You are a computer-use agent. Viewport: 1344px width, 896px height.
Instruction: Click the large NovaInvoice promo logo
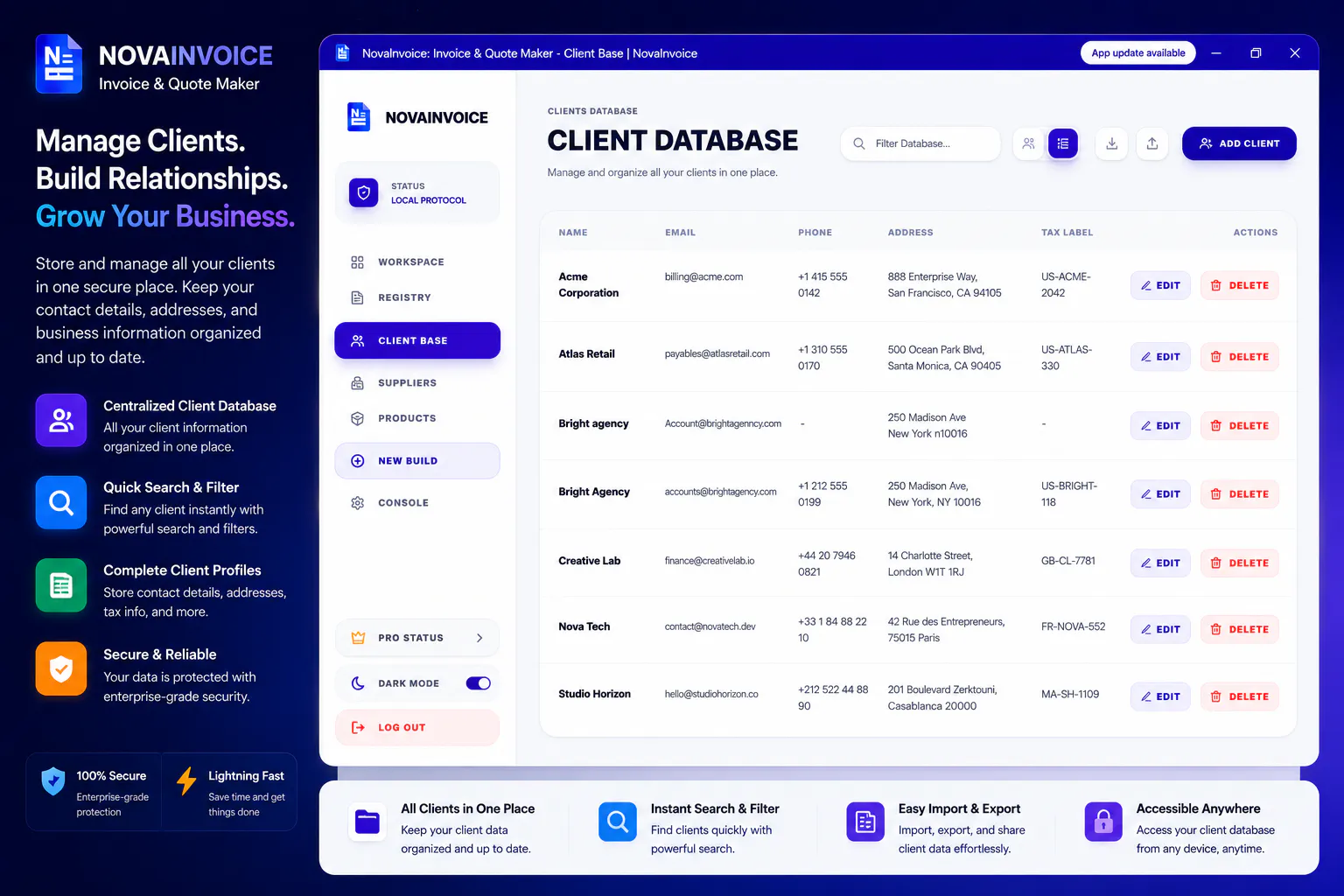(x=59, y=64)
